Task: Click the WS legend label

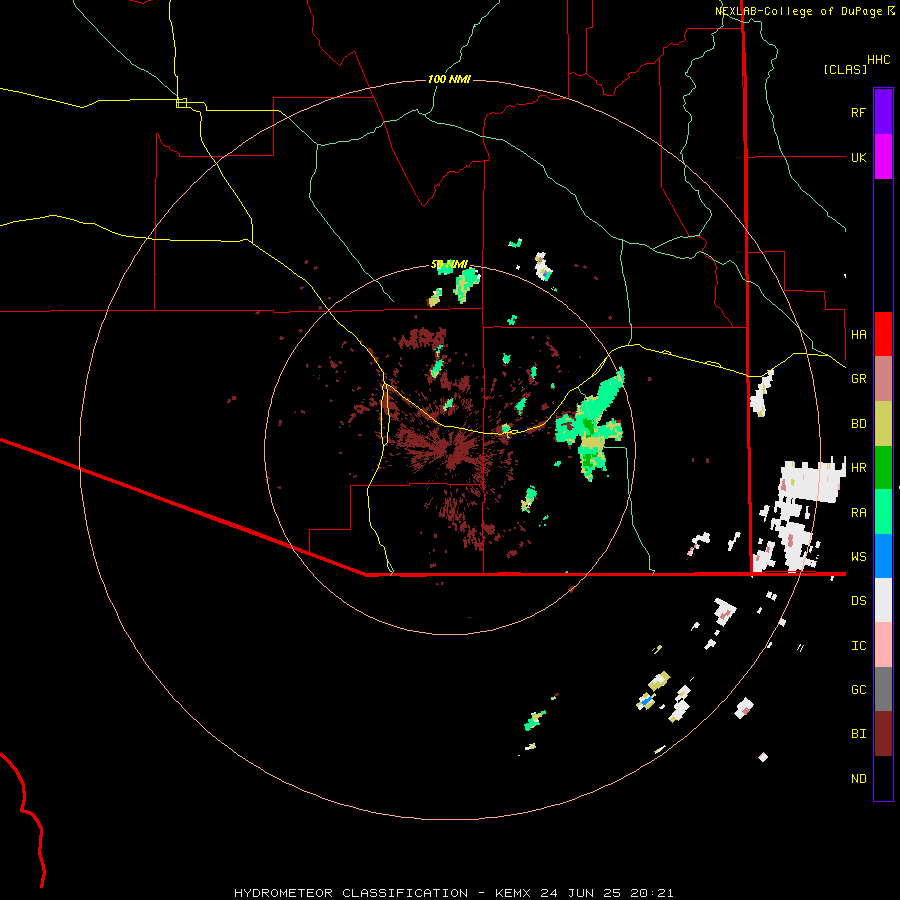Action: point(858,557)
